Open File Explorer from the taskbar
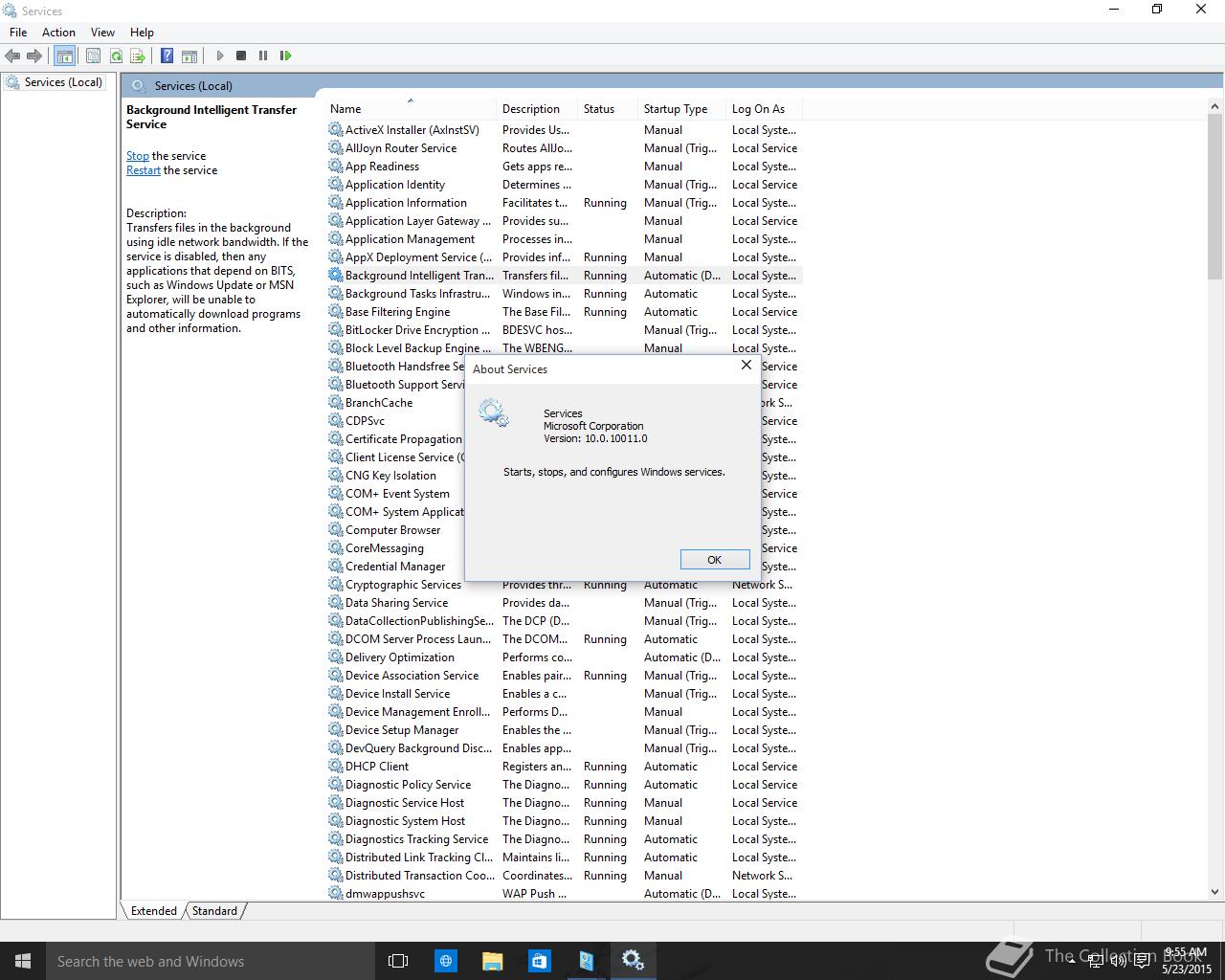Image resolution: width=1225 pixels, height=980 pixels. click(492, 961)
